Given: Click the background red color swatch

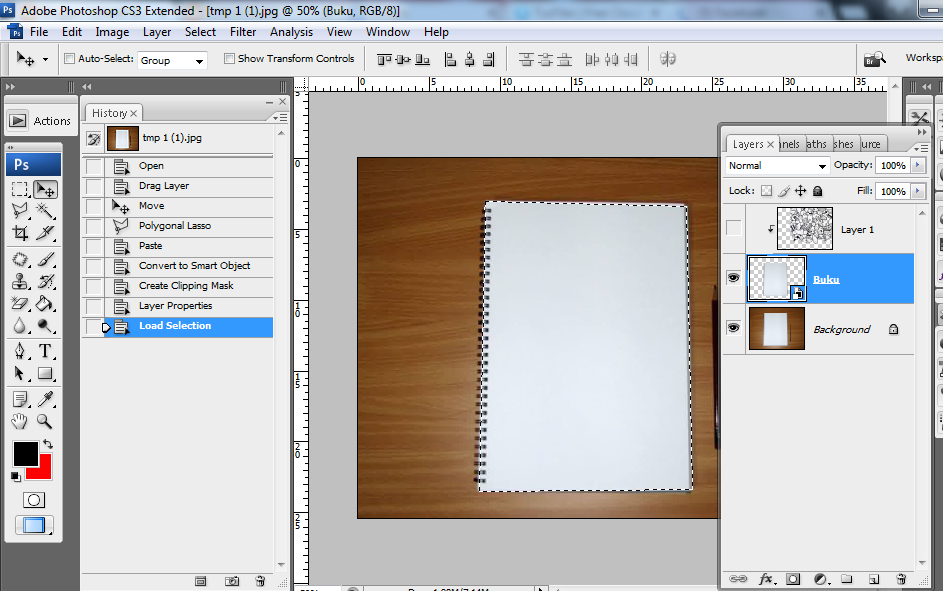Looking at the screenshot, I should [x=43, y=470].
